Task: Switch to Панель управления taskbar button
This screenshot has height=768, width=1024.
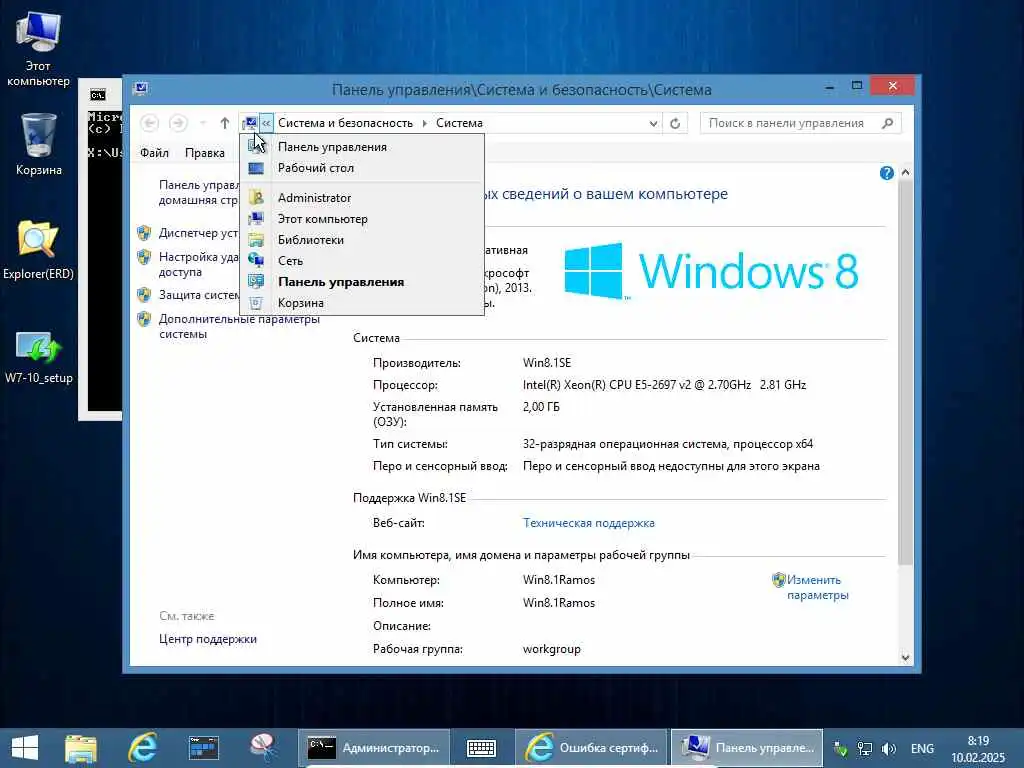Action: point(747,748)
